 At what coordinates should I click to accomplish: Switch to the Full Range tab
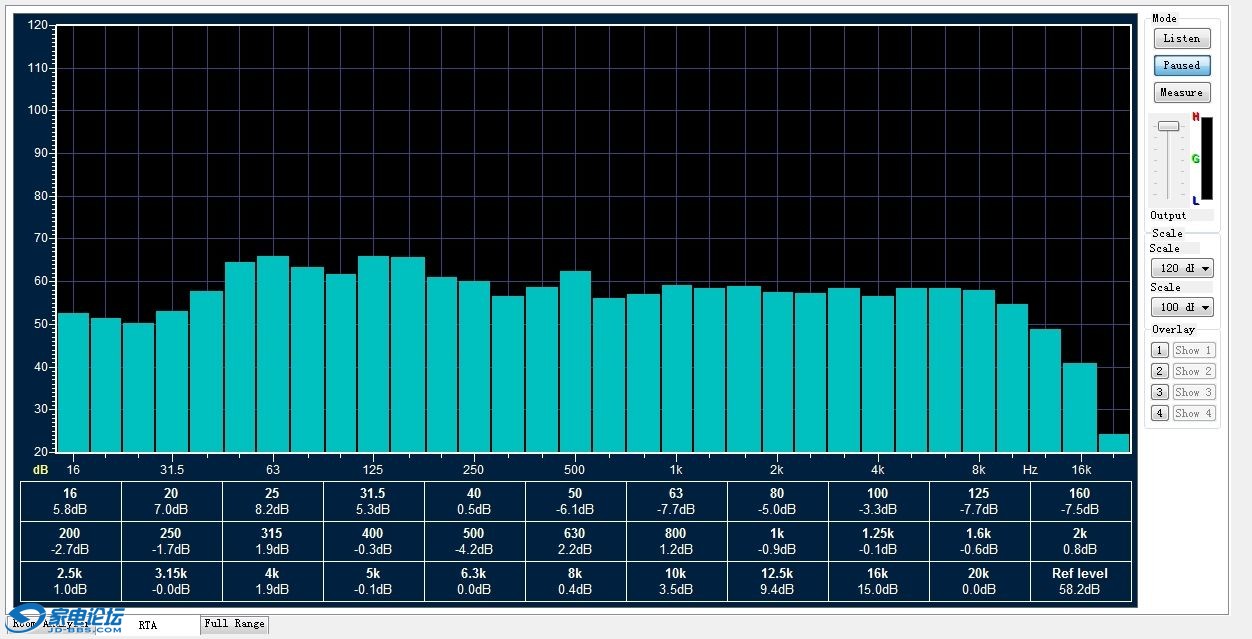pyautogui.click(x=234, y=624)
